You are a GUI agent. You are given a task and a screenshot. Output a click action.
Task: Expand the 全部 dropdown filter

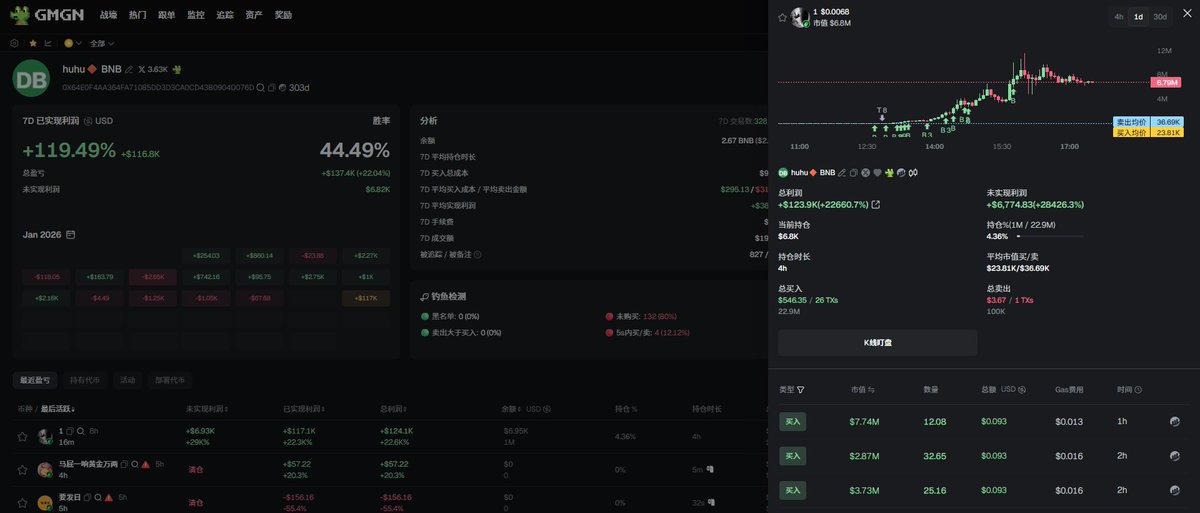tap(102, 44)
